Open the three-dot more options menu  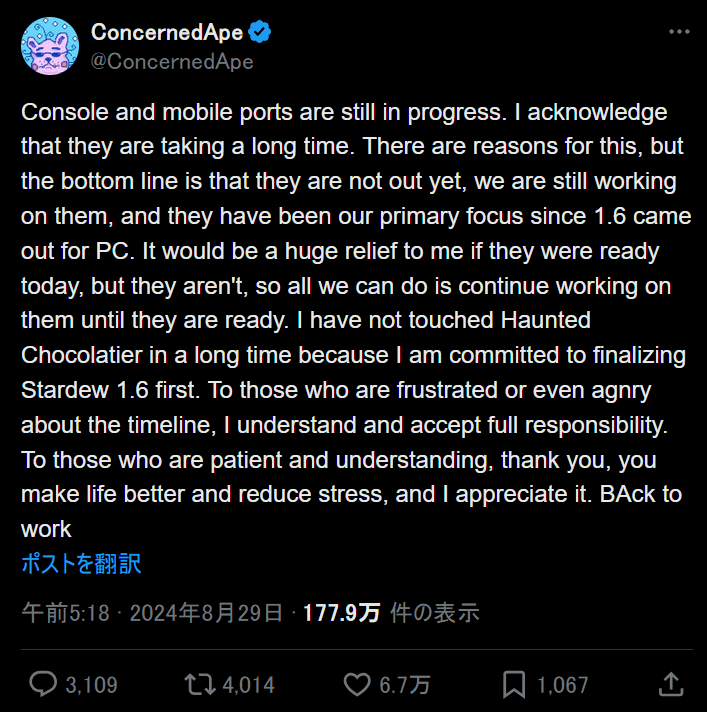679,32
